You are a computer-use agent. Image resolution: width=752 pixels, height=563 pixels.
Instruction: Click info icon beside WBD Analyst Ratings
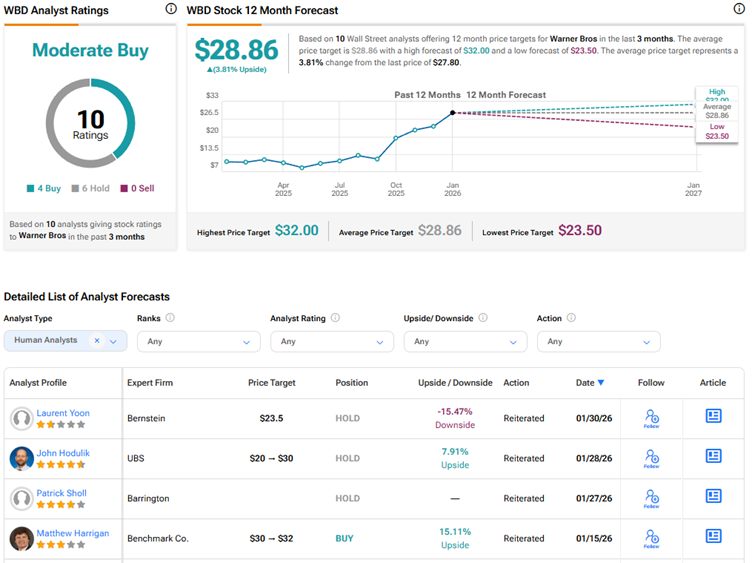[171, 9]
